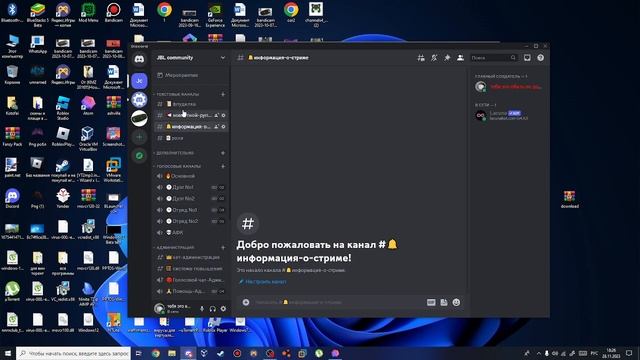Create invite for the megaphone channel

tap(216, 115)
